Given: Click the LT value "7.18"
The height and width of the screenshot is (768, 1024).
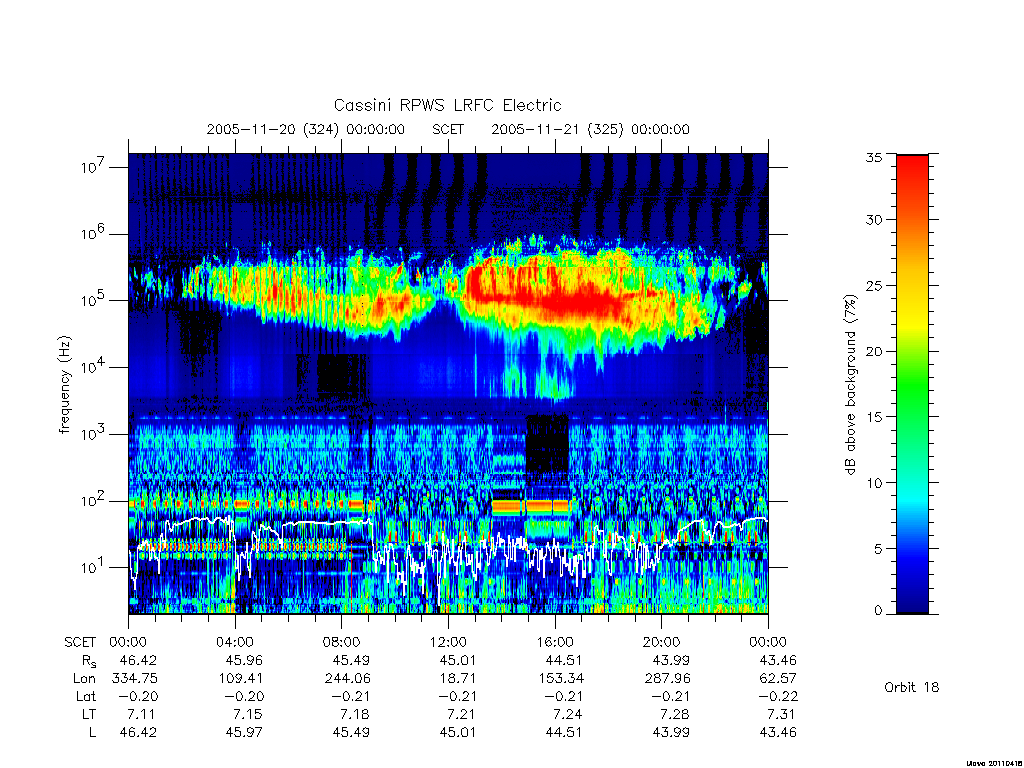Looking at the screenshot, I should tap(357, 714).
